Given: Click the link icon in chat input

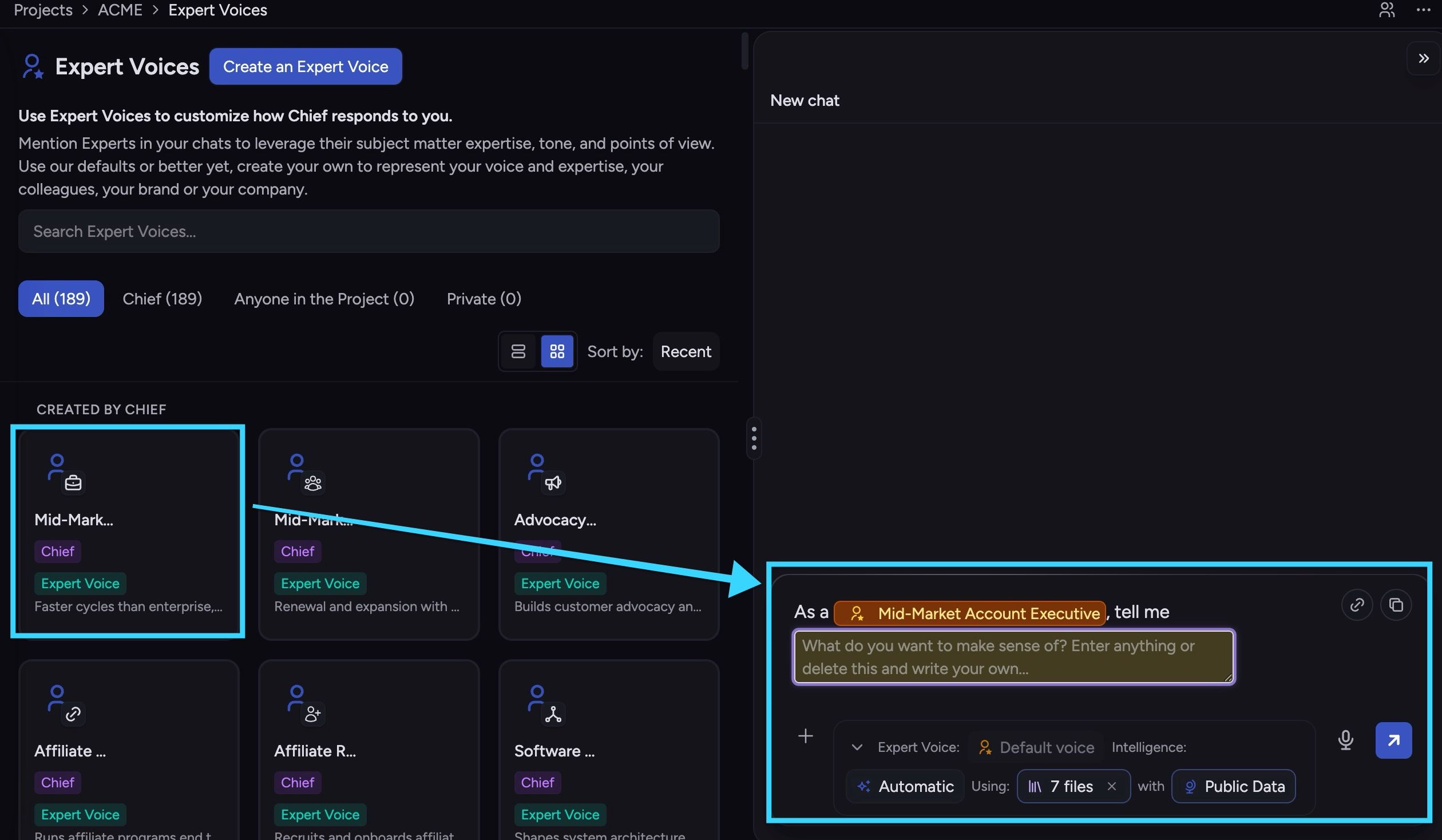Looking at the screenshot, I should [1357, 605].
